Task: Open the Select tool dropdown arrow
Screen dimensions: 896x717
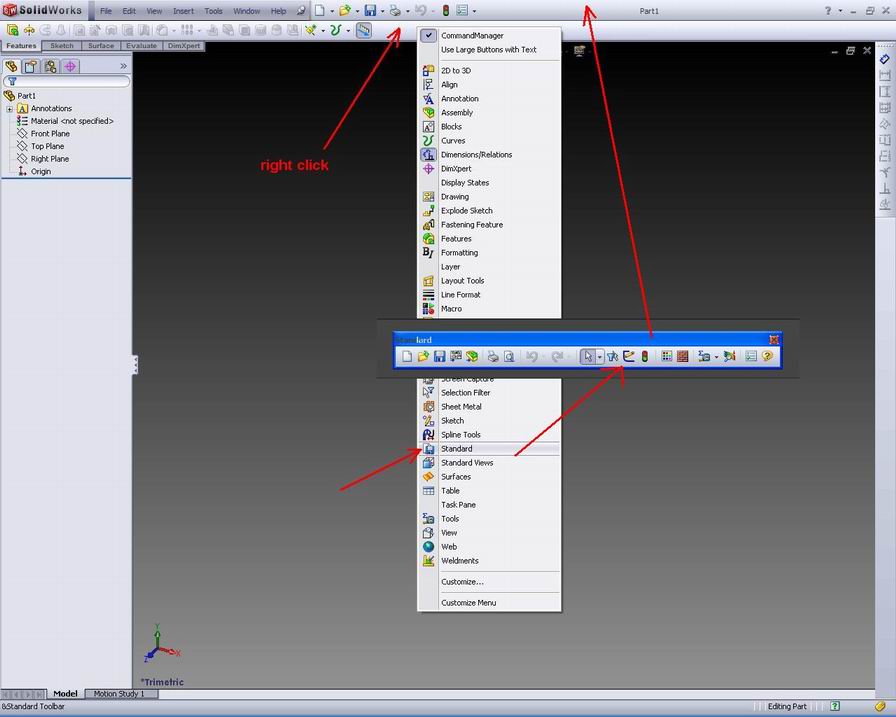Action: 601,355
